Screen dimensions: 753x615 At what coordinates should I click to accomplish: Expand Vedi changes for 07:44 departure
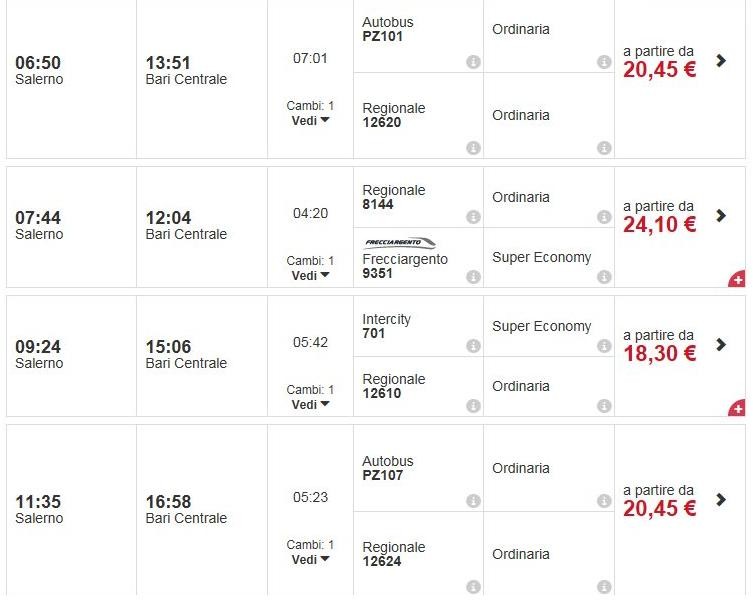point(310,276)
